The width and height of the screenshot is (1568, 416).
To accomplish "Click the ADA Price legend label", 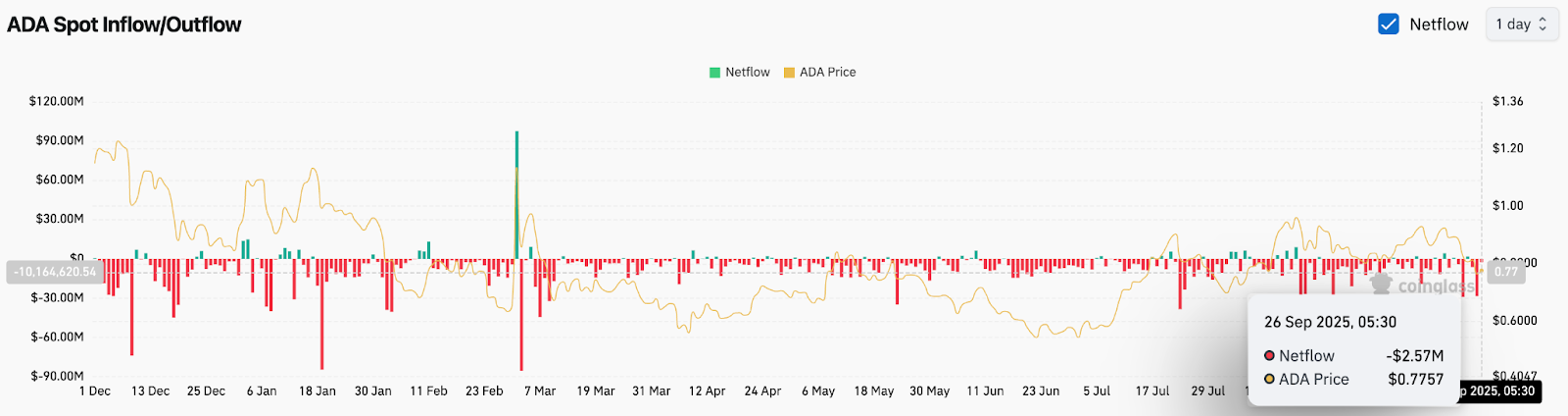I will pyautogui.click(x=828, y=73).
